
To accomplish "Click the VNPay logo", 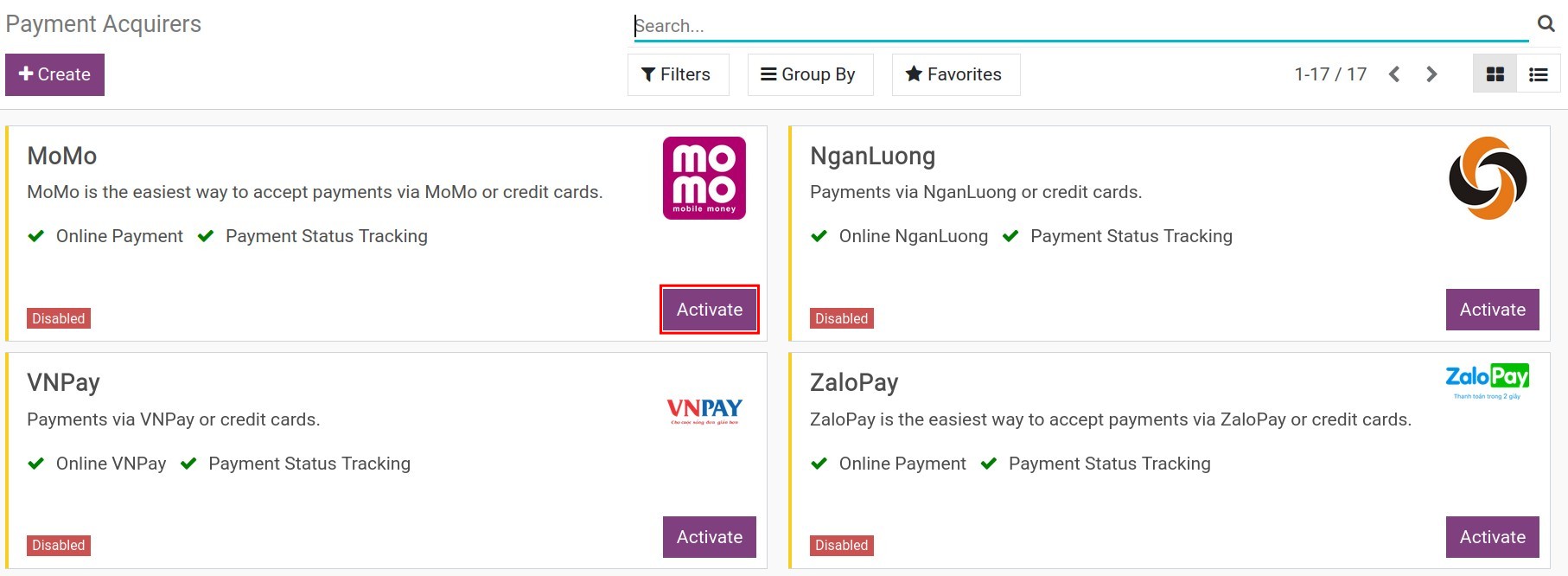I will tap(704, 410).
